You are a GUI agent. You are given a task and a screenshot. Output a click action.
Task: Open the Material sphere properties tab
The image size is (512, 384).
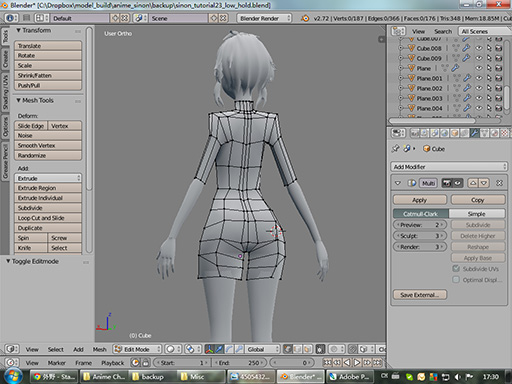coord(495,133)
